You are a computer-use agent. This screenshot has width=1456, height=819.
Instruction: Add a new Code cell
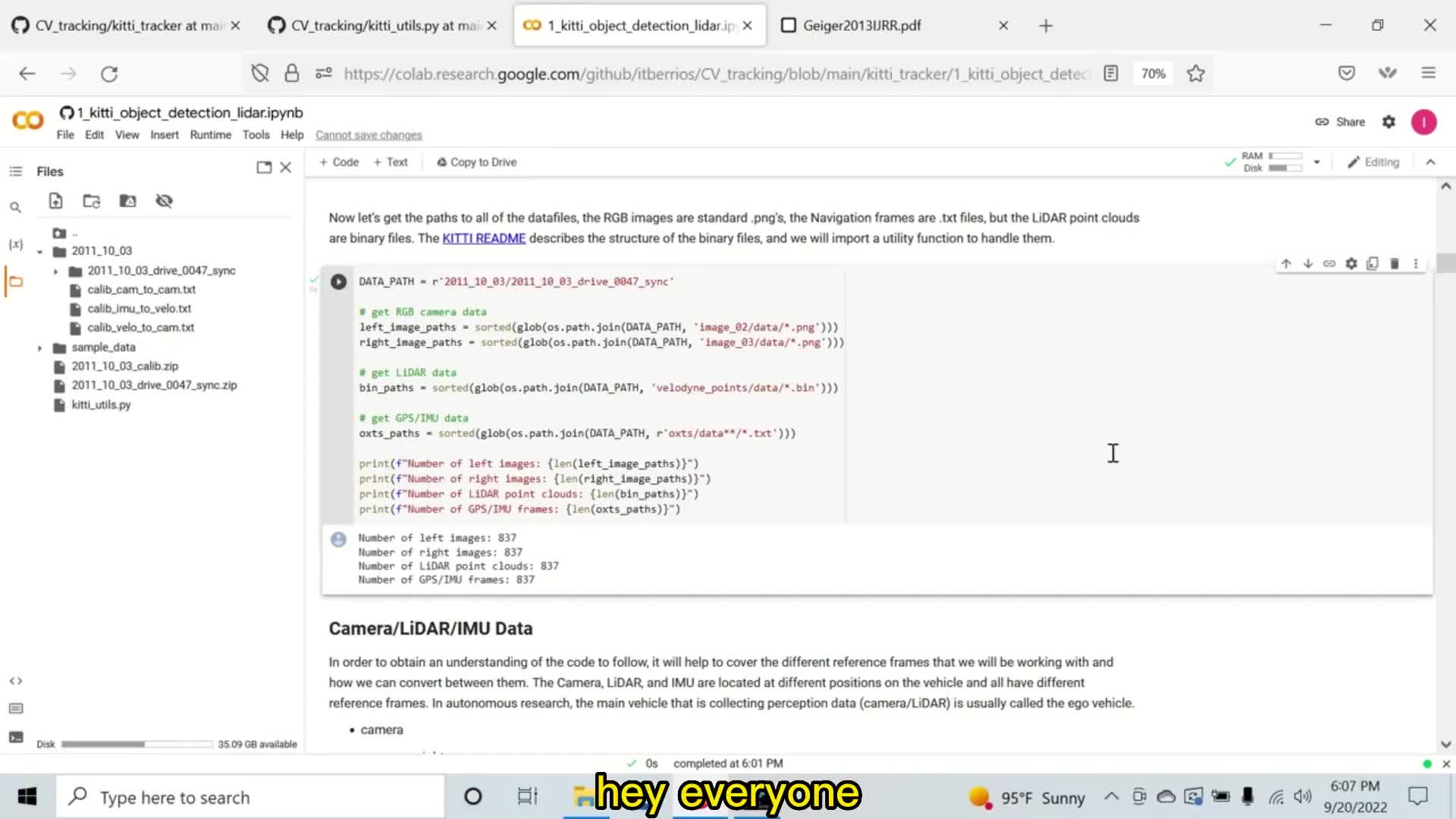tap(339, 162)
